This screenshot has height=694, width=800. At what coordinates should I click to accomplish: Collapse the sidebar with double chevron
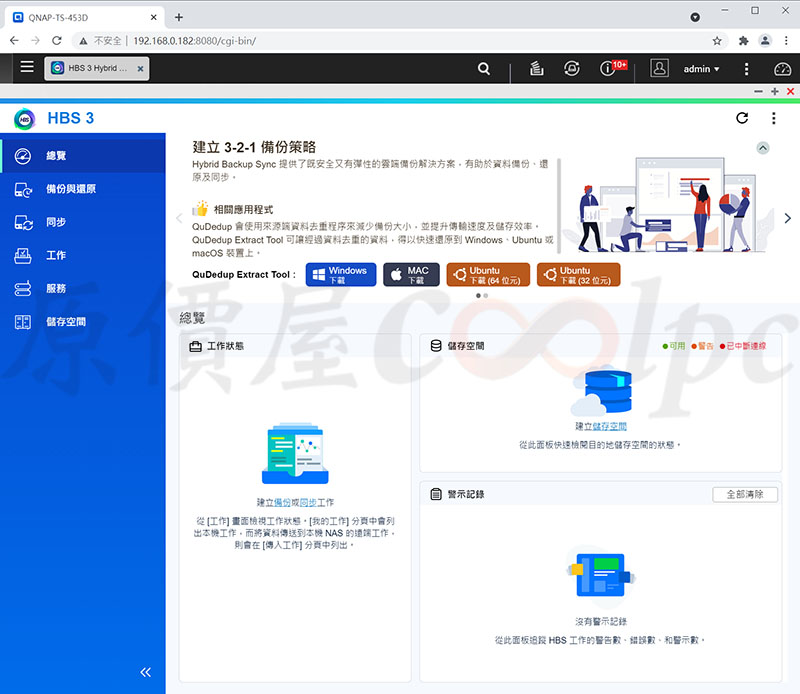pos(146,672)
